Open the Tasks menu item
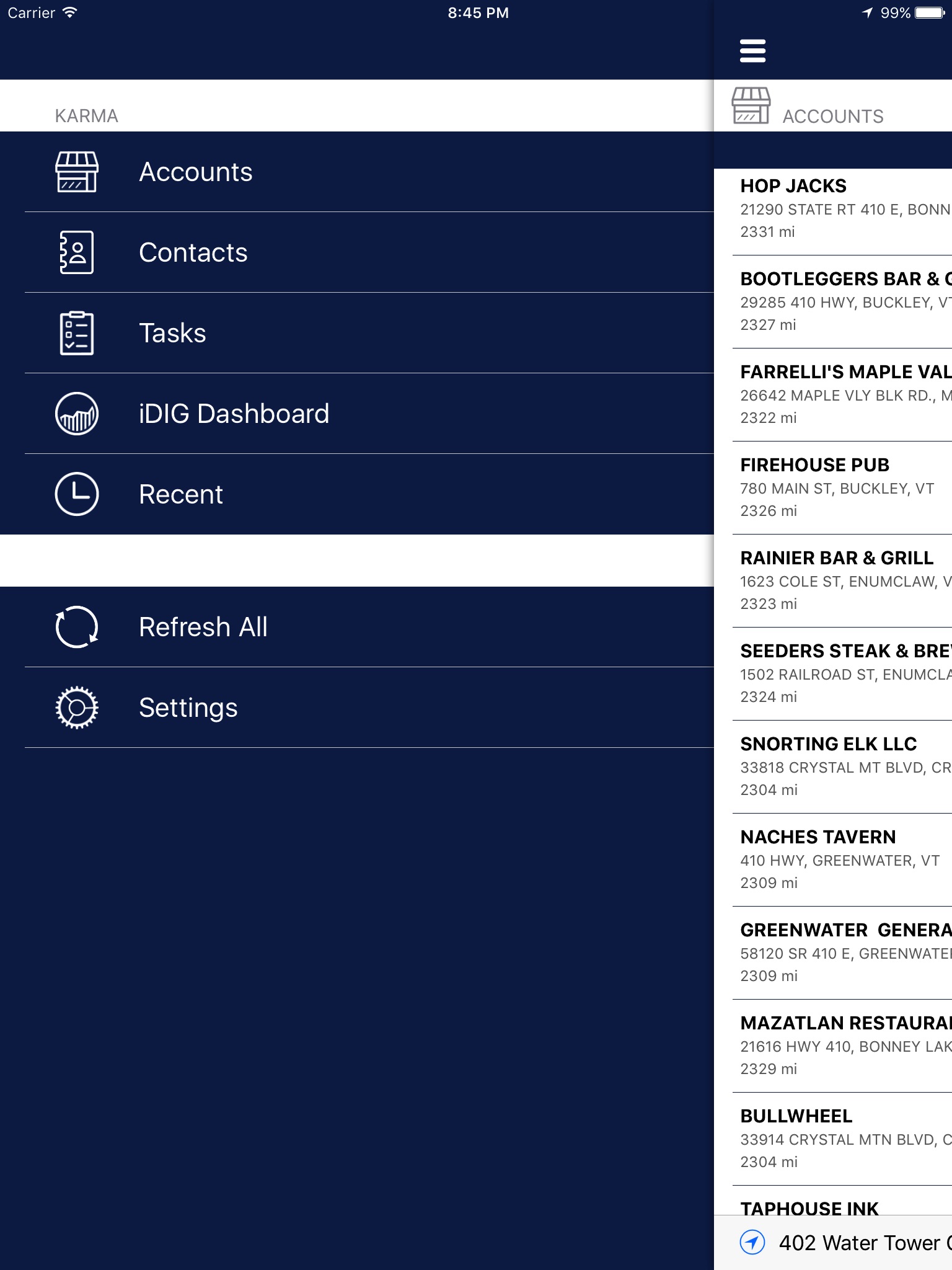Viewport: 952px width, 1270px height. click(357, 333)
